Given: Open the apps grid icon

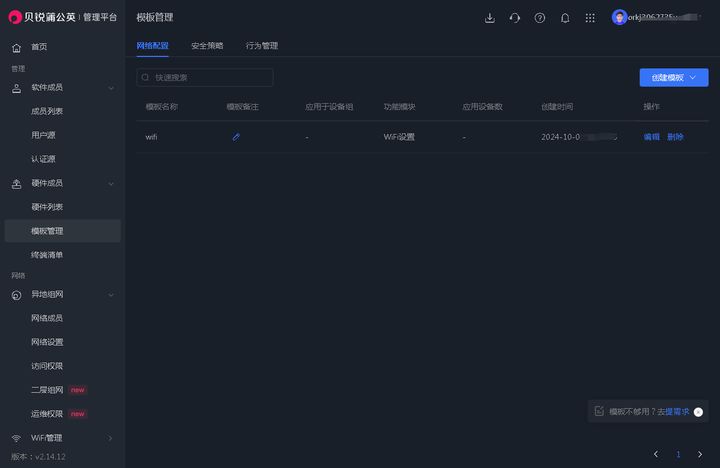Looking at the screenshot, I should coord(590,18).
